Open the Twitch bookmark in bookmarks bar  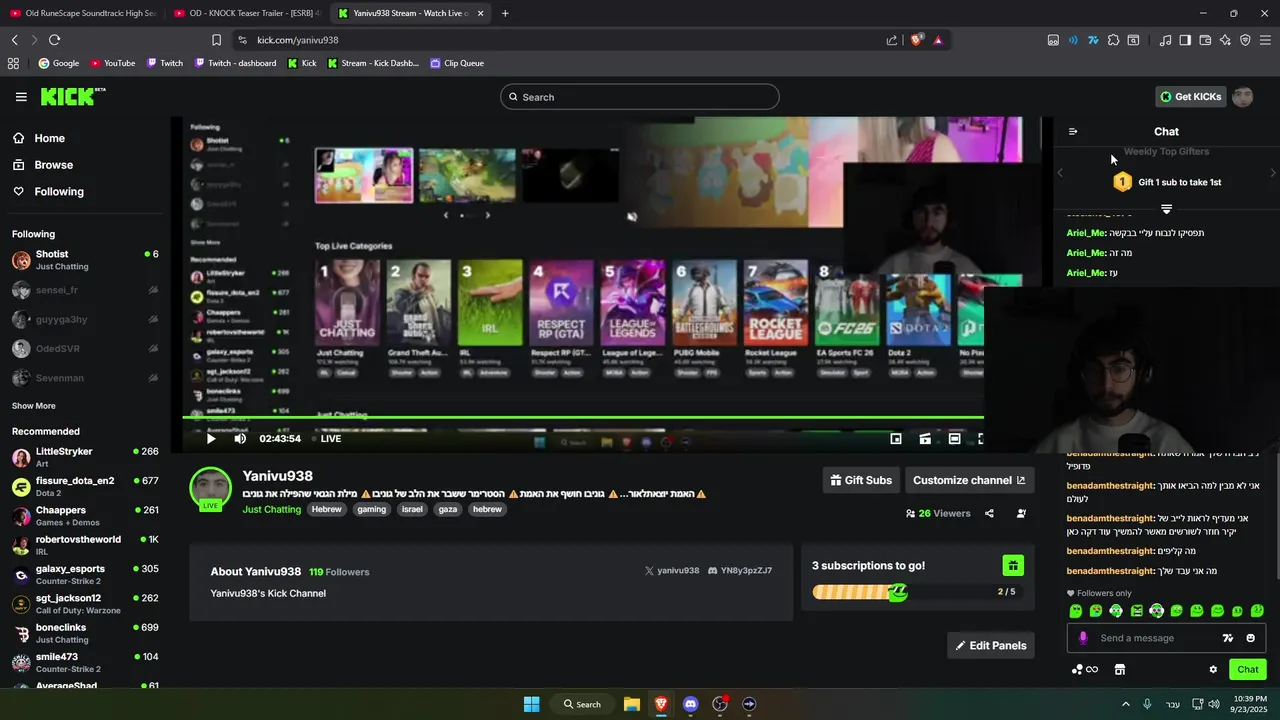(x=165, y=63)
